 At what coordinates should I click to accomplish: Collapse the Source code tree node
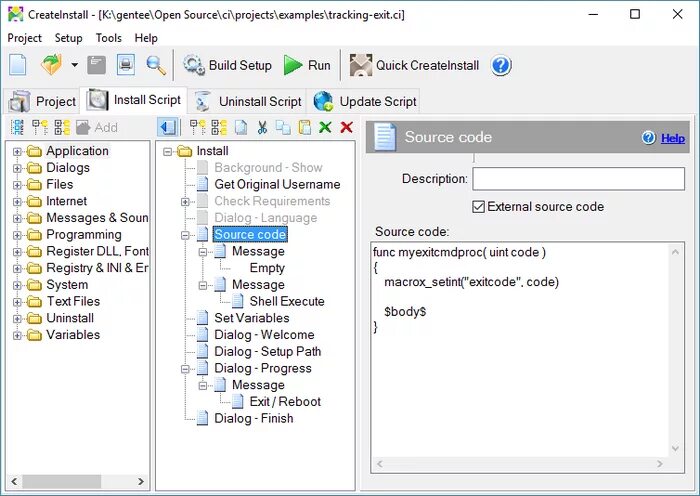185,235
